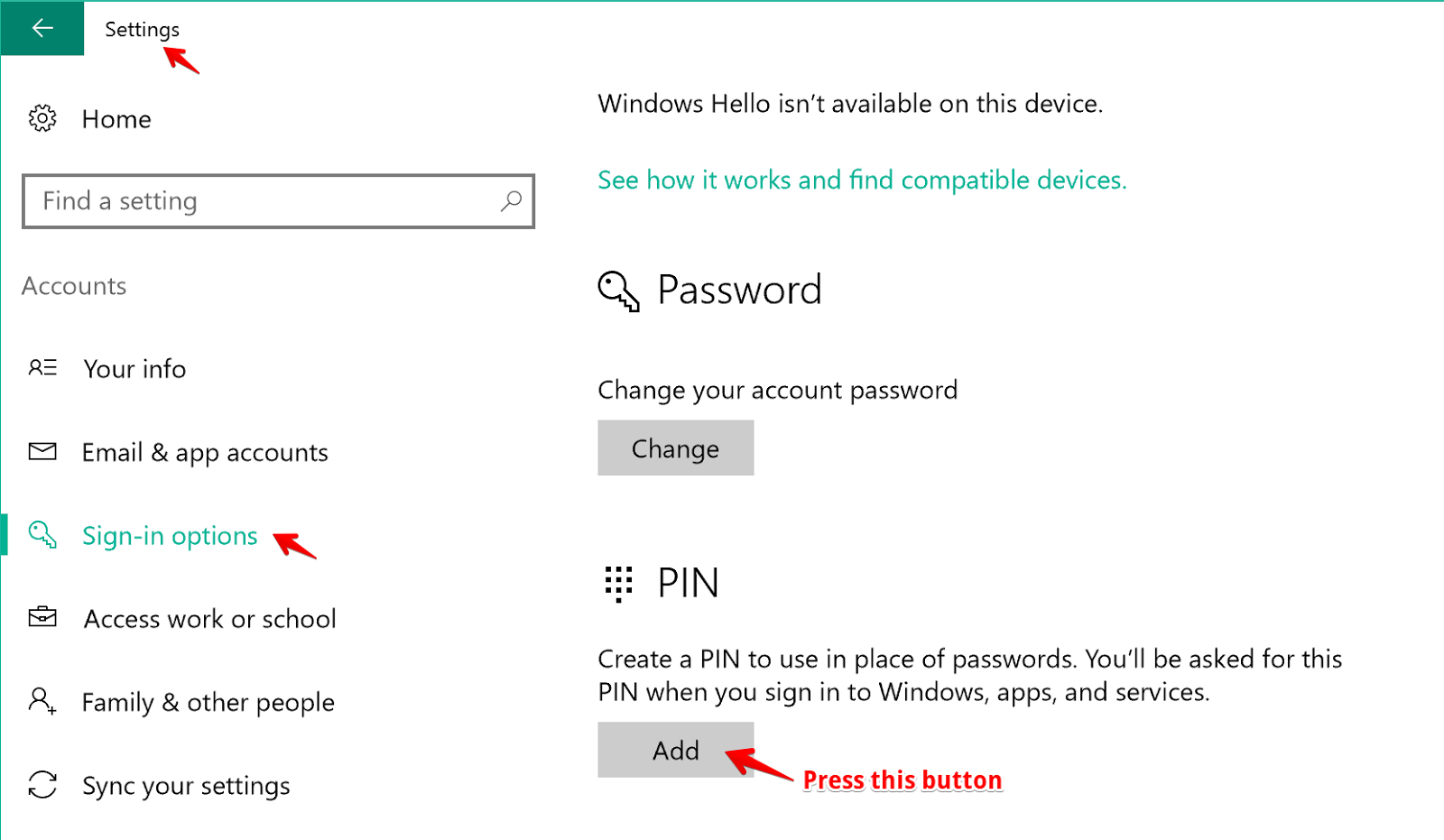Click the Home gear icon
Viewport: 1444px width, 840px height.
coord(42,118)
